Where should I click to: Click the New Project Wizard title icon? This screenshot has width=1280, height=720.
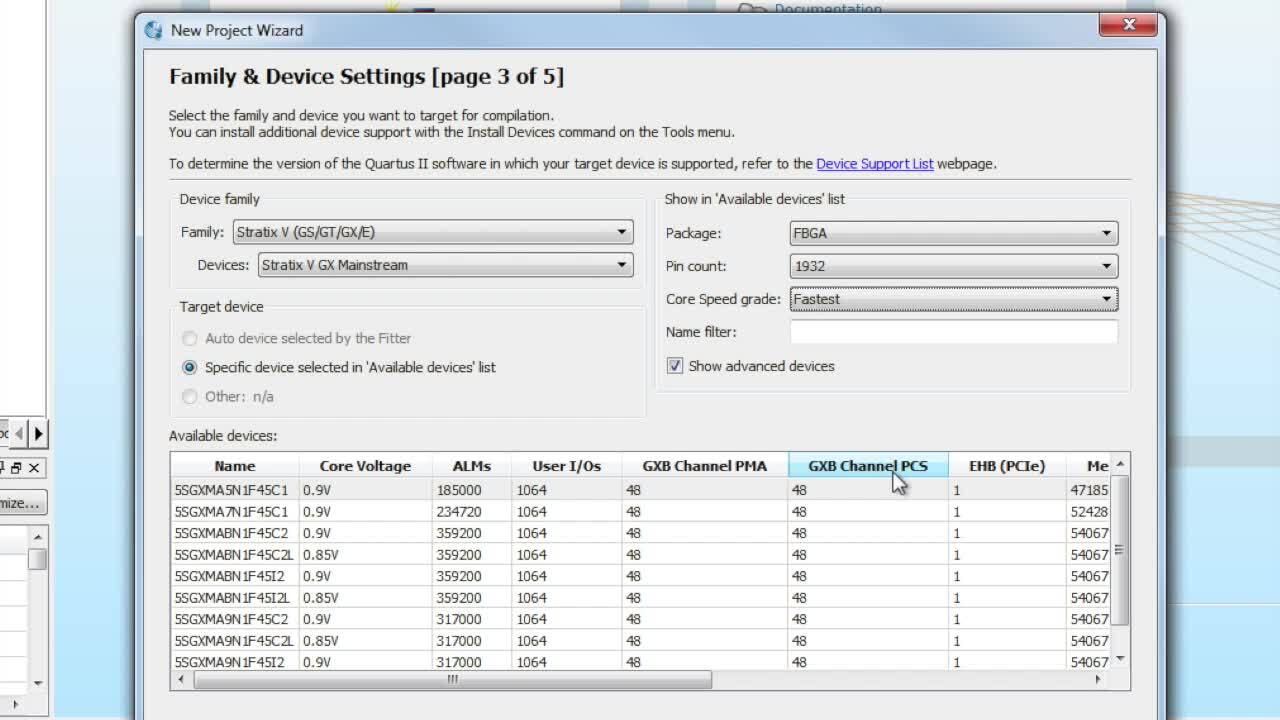click(153, 30)
